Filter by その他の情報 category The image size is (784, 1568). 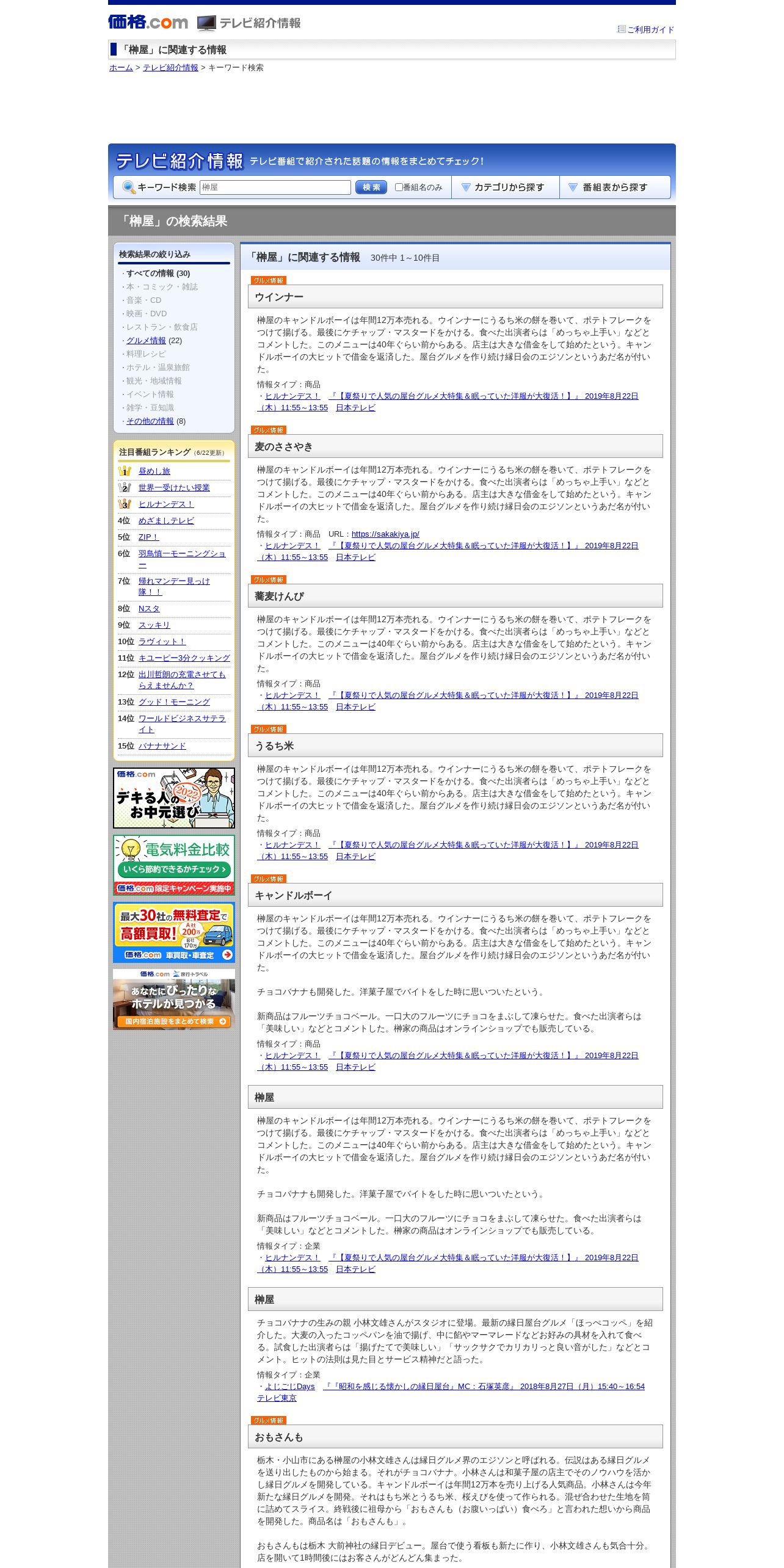pos(150,421)
